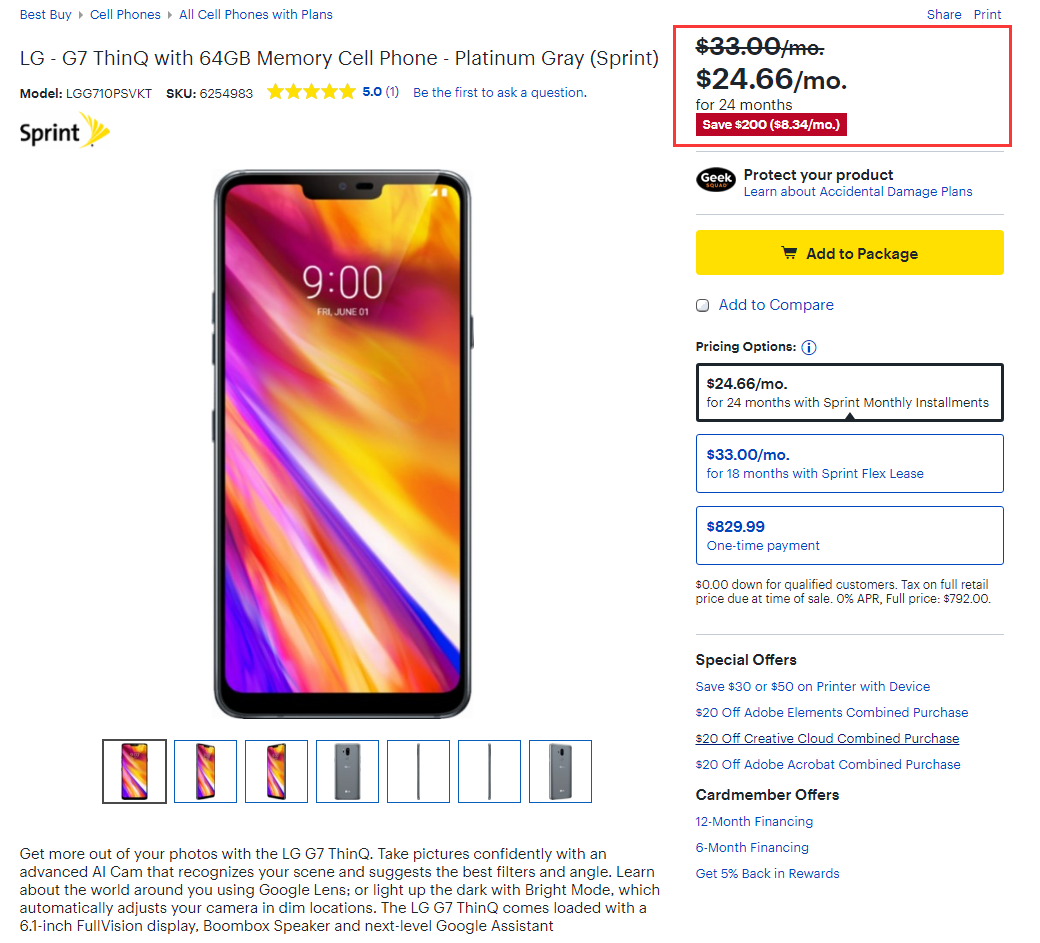Image resolution: width=1040 pixels, height=943 pixels.
Task: Open 12-Month Financing cardmember offer
Action: [x=754, y=822]
